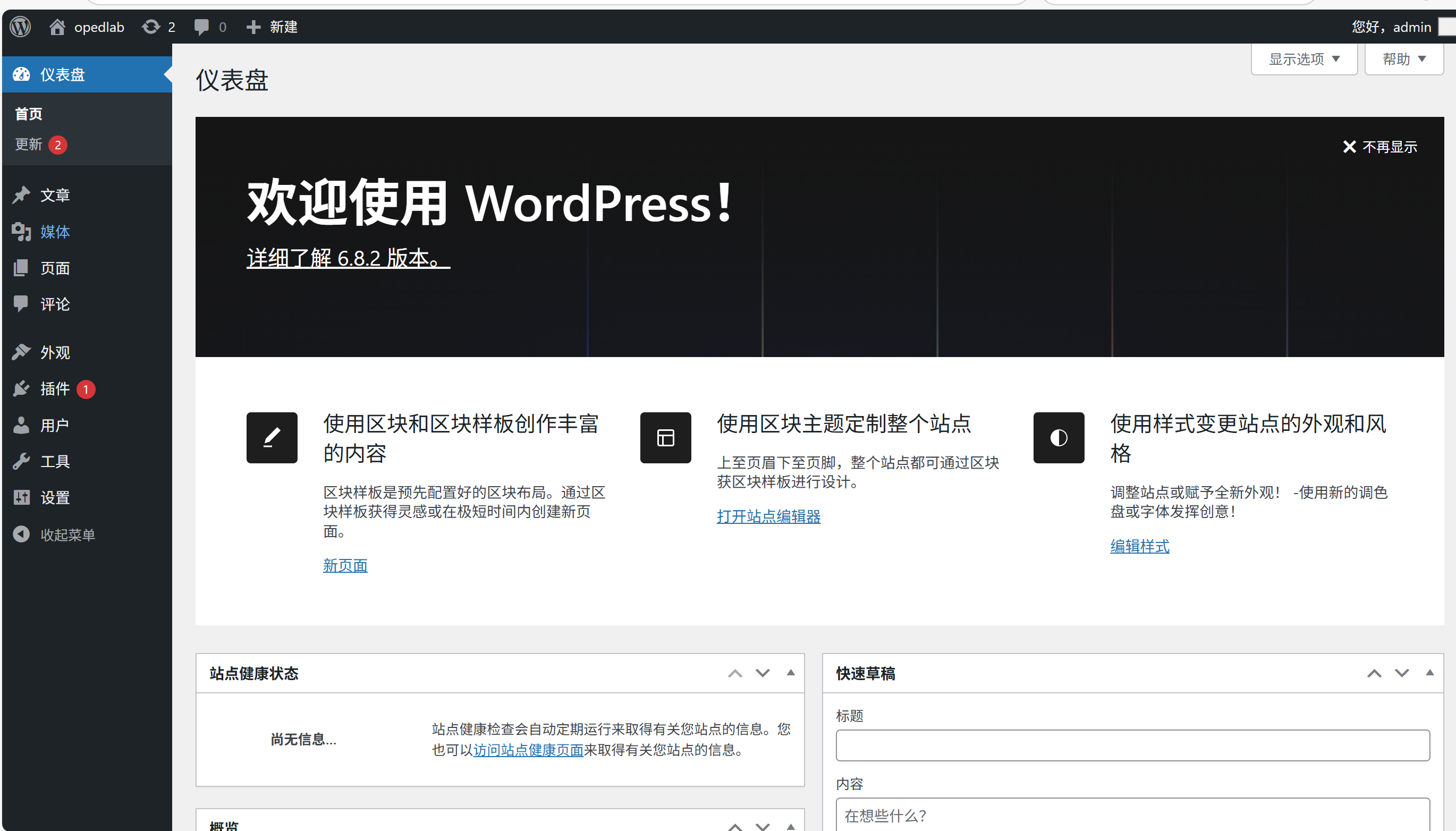1456x831 pixels.
Task: Click the 设置 sliders icon
Action: click(x=22, y=498)
